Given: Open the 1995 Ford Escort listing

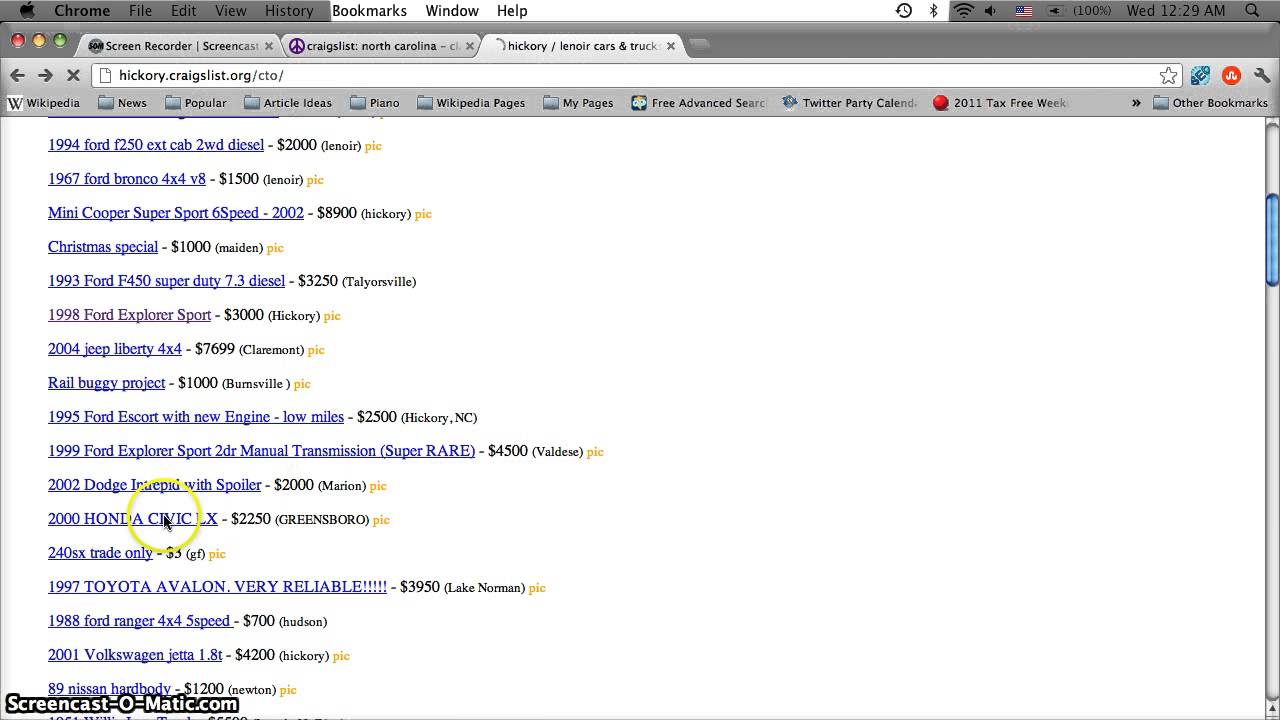Looking at the screenshot, I should tap(196, 417).
